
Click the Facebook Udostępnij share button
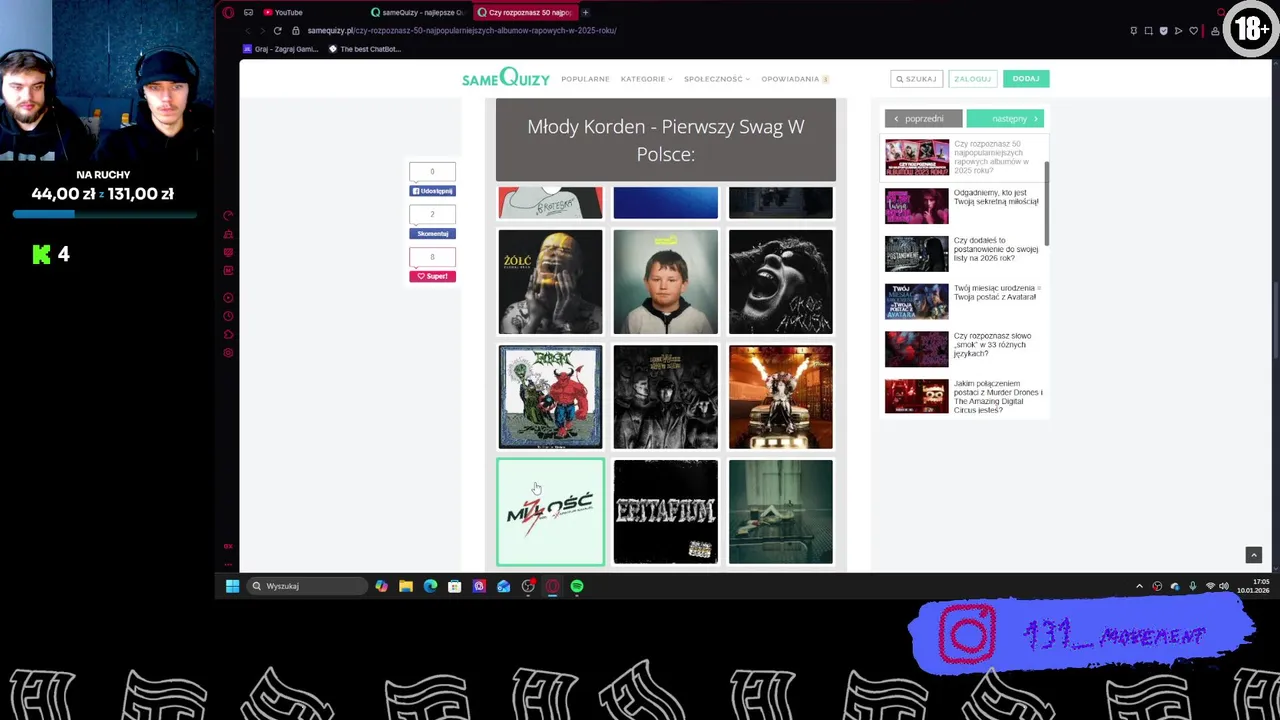432,191
